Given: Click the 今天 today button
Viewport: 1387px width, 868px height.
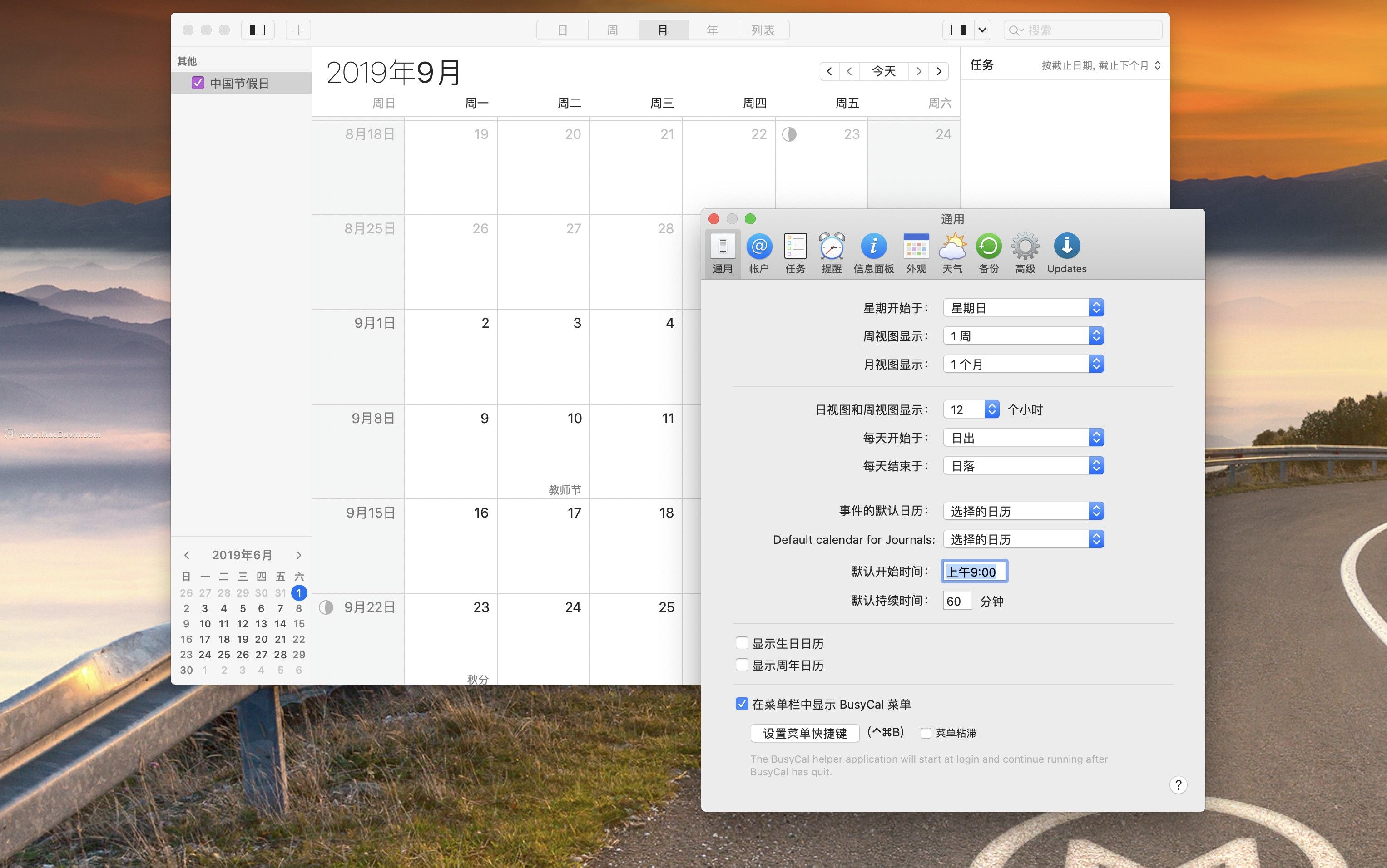Looking at the screenshot, I should pyautogui.click(x=883, y=71).
